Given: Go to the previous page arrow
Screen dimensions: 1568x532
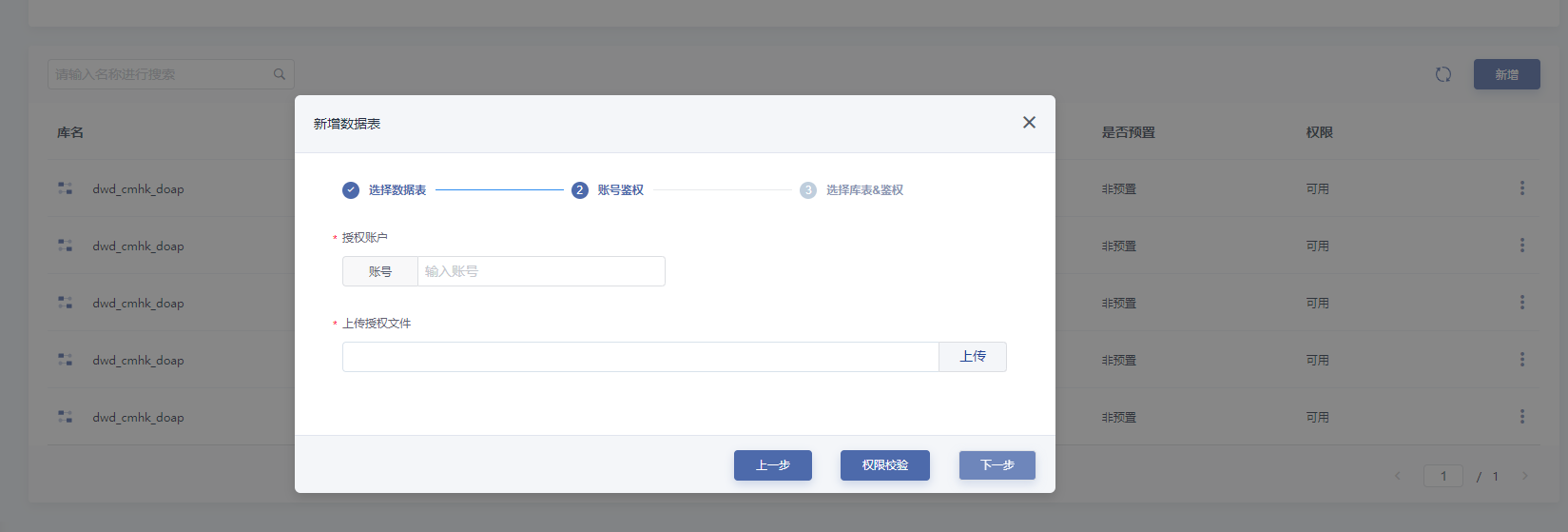Looking at the screenshot, I should click(x=1398, y=476).
